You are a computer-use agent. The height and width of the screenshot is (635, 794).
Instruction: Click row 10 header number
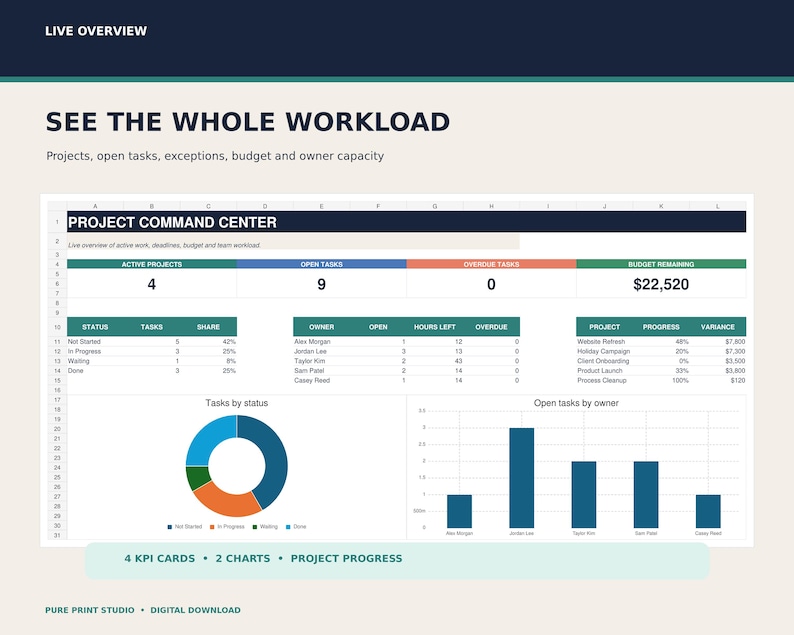point(57,327)
